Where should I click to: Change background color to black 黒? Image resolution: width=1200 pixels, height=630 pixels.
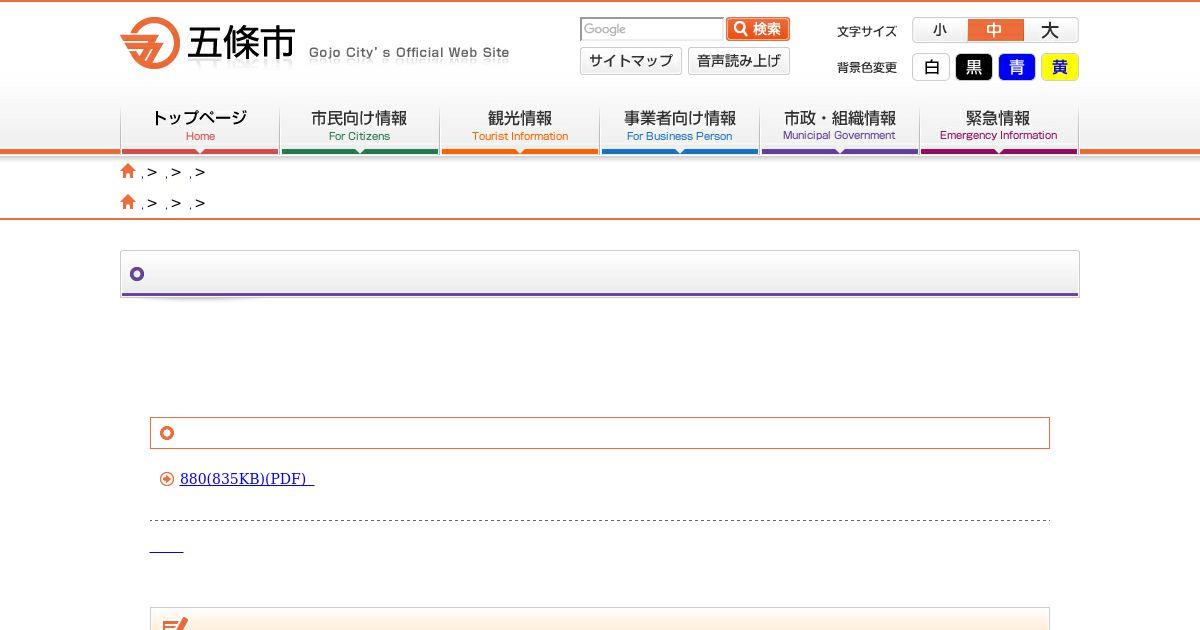coord(974,67)
